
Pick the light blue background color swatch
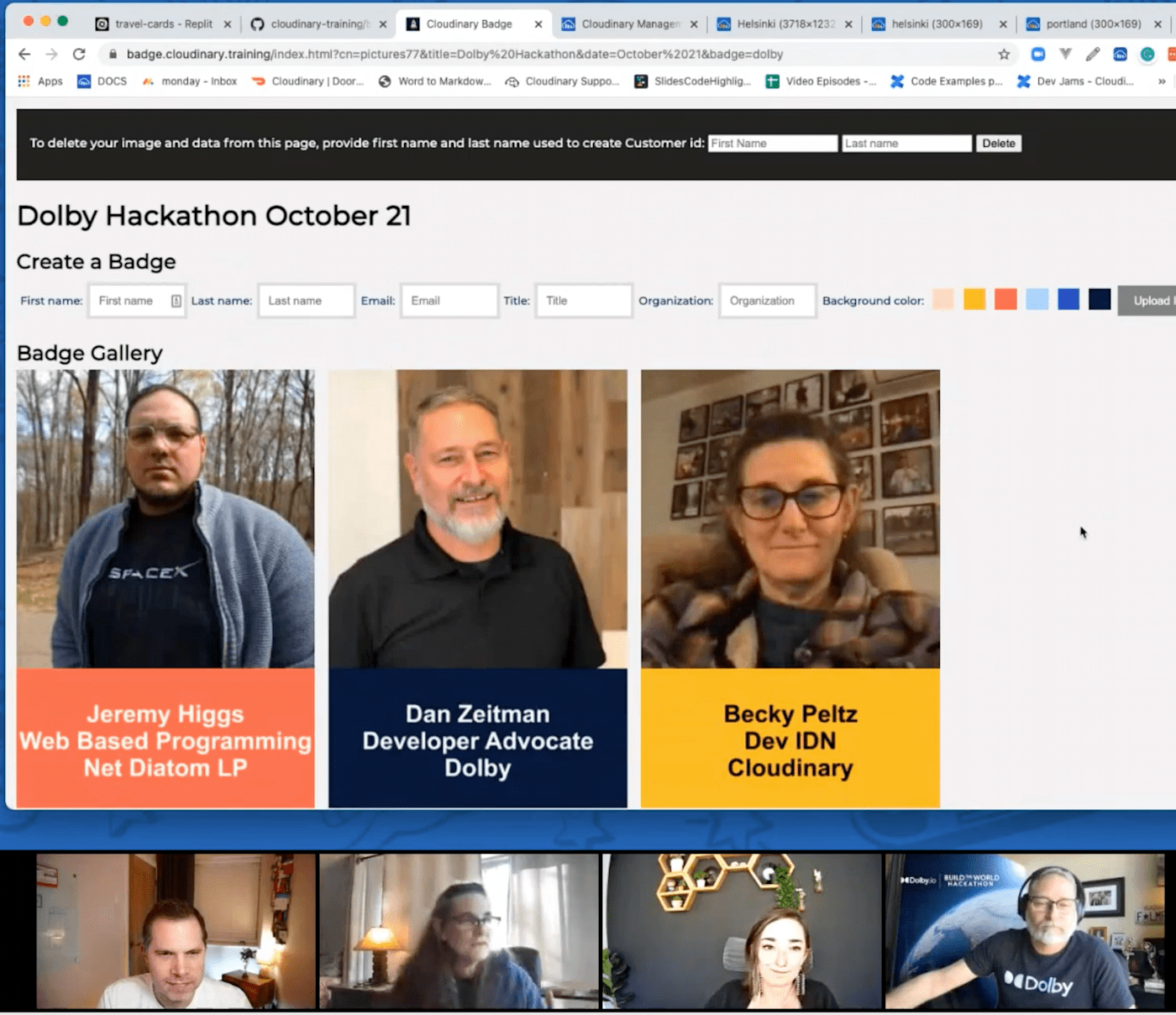(x=1037, y=299)
